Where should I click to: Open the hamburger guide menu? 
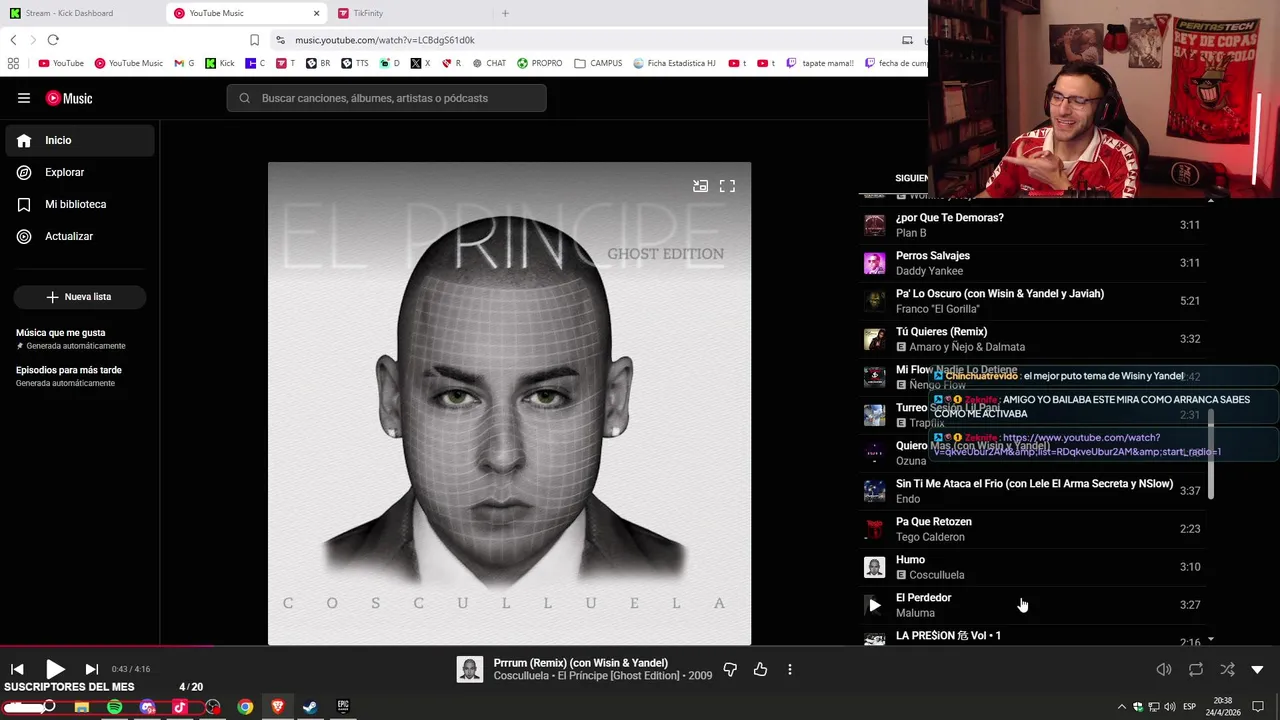coord(23,98)
